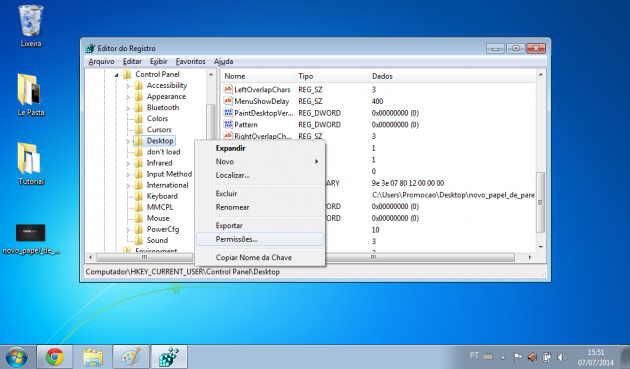Screen dimensions: 630x369
Task: Expand the Accessibility key
Action: (128, 86)
